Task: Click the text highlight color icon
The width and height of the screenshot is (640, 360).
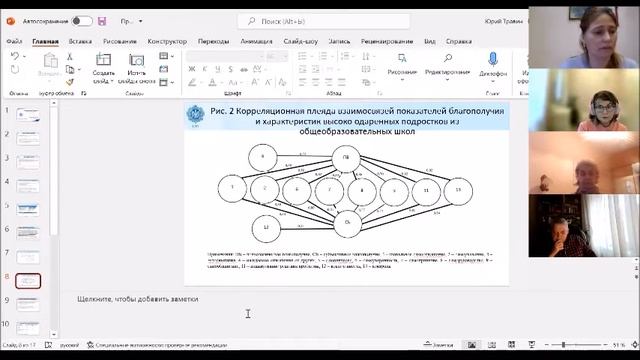Action: point(192,82)
